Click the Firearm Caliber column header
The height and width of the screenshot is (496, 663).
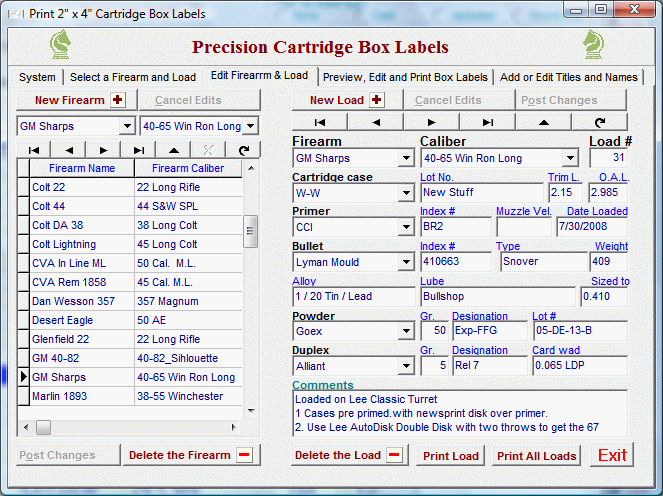click(188, 168)
